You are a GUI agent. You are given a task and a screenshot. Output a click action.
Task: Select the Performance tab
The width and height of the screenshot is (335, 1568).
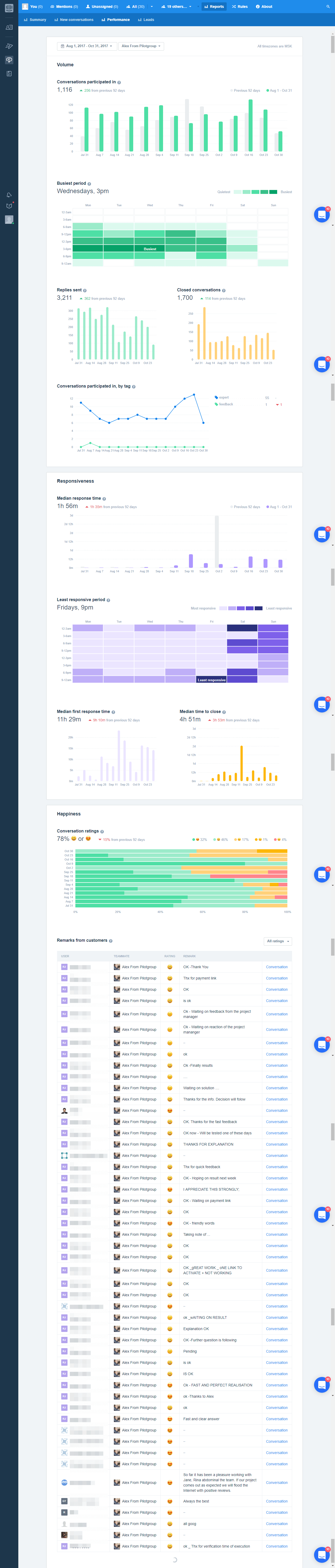click(x=115, y=19)
